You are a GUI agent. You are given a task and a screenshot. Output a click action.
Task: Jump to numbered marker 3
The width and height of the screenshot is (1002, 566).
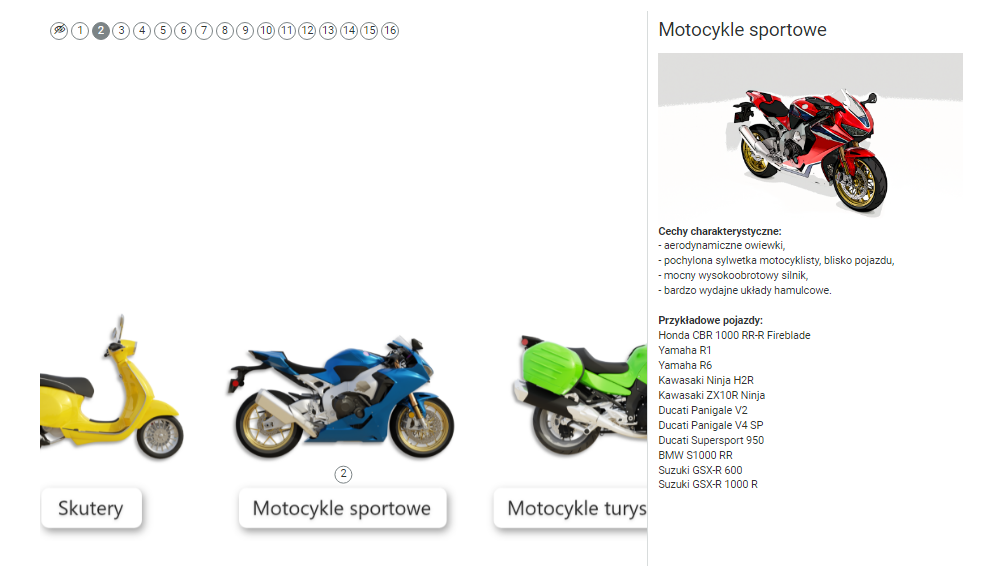click(121, 31)
